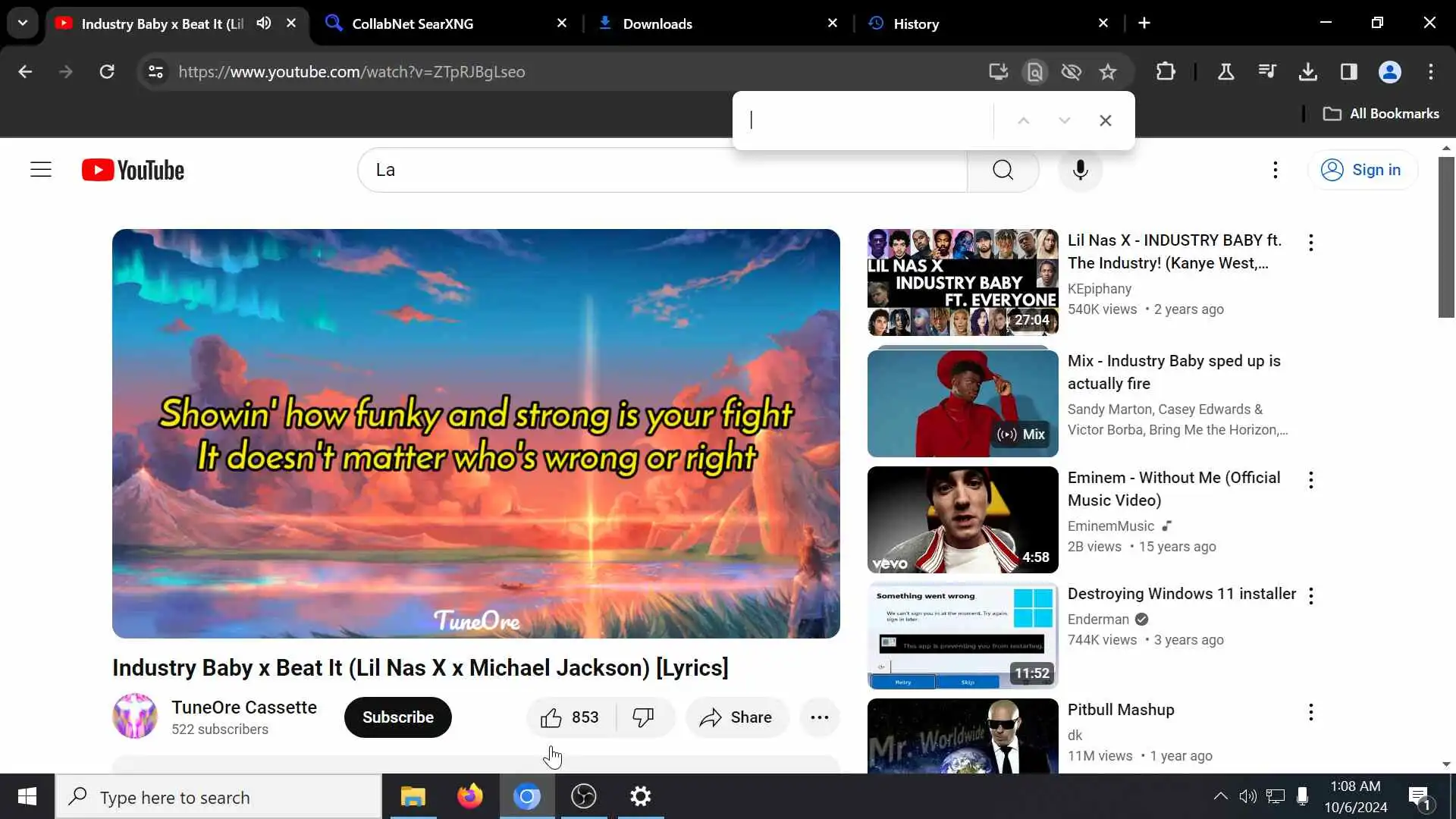
Task: Click the YouTube voice search microphone
Action: pos(1080,170)
